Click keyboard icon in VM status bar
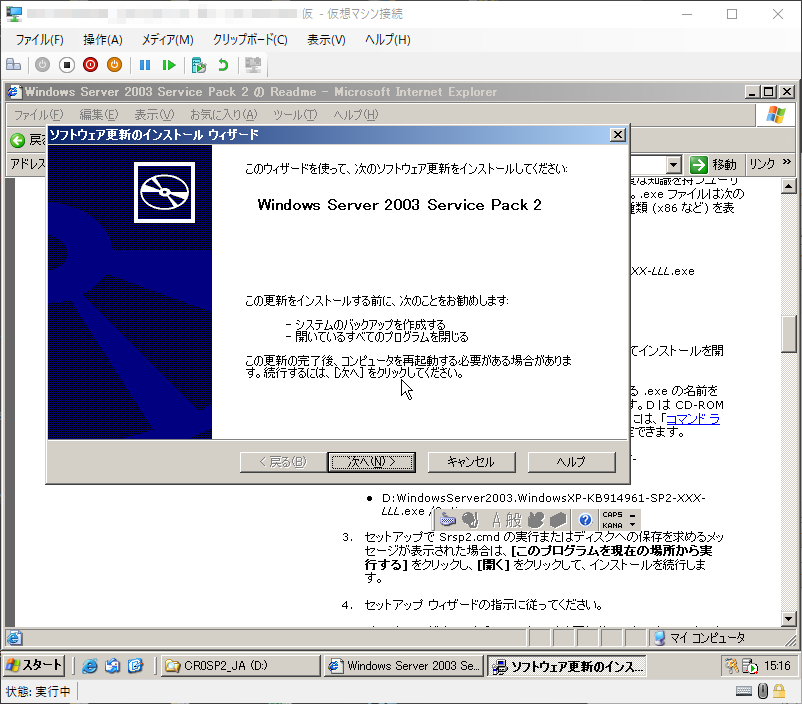Screen dimensions: 802x704 [744, 692]
